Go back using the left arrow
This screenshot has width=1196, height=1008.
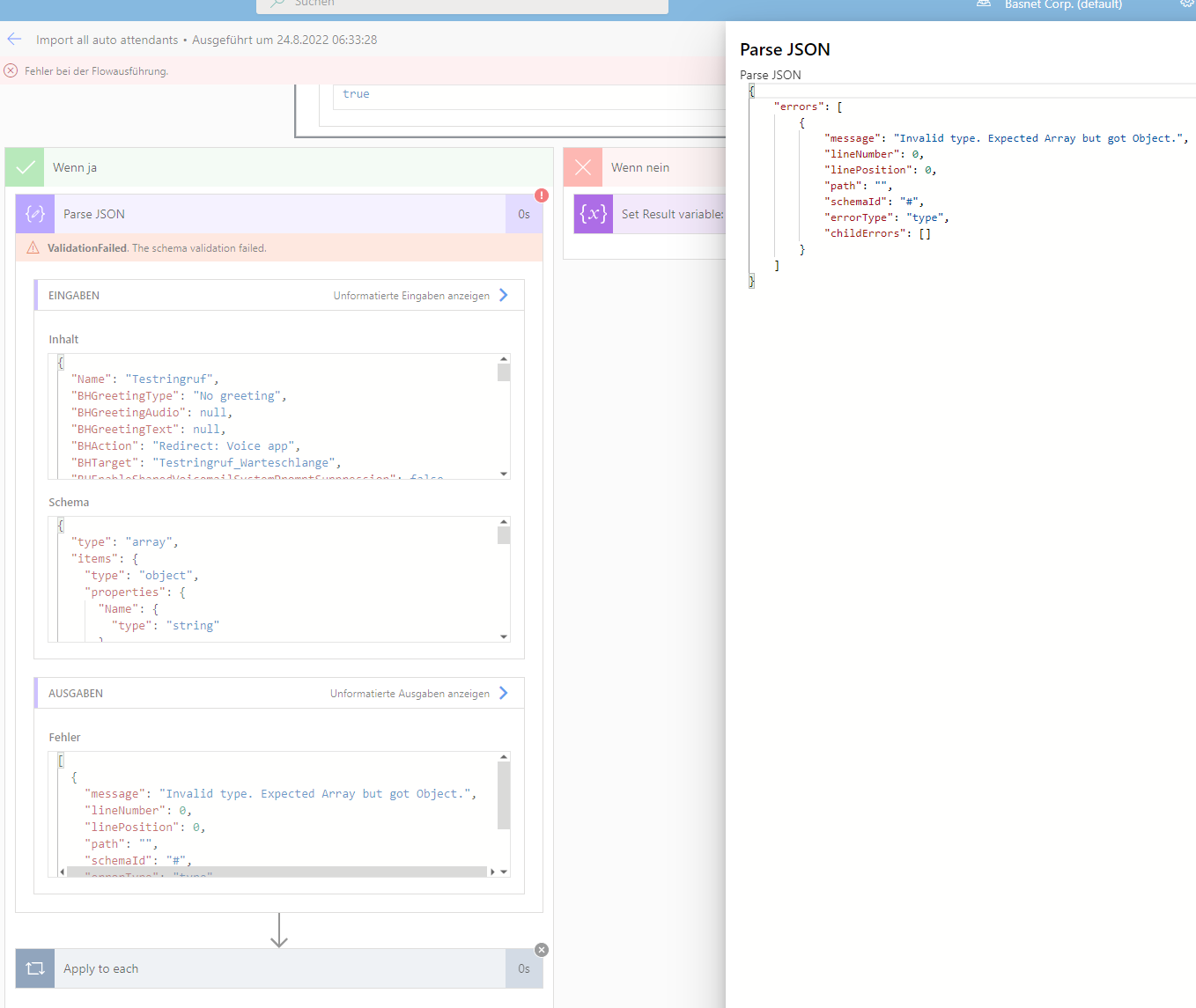[14, 39]
